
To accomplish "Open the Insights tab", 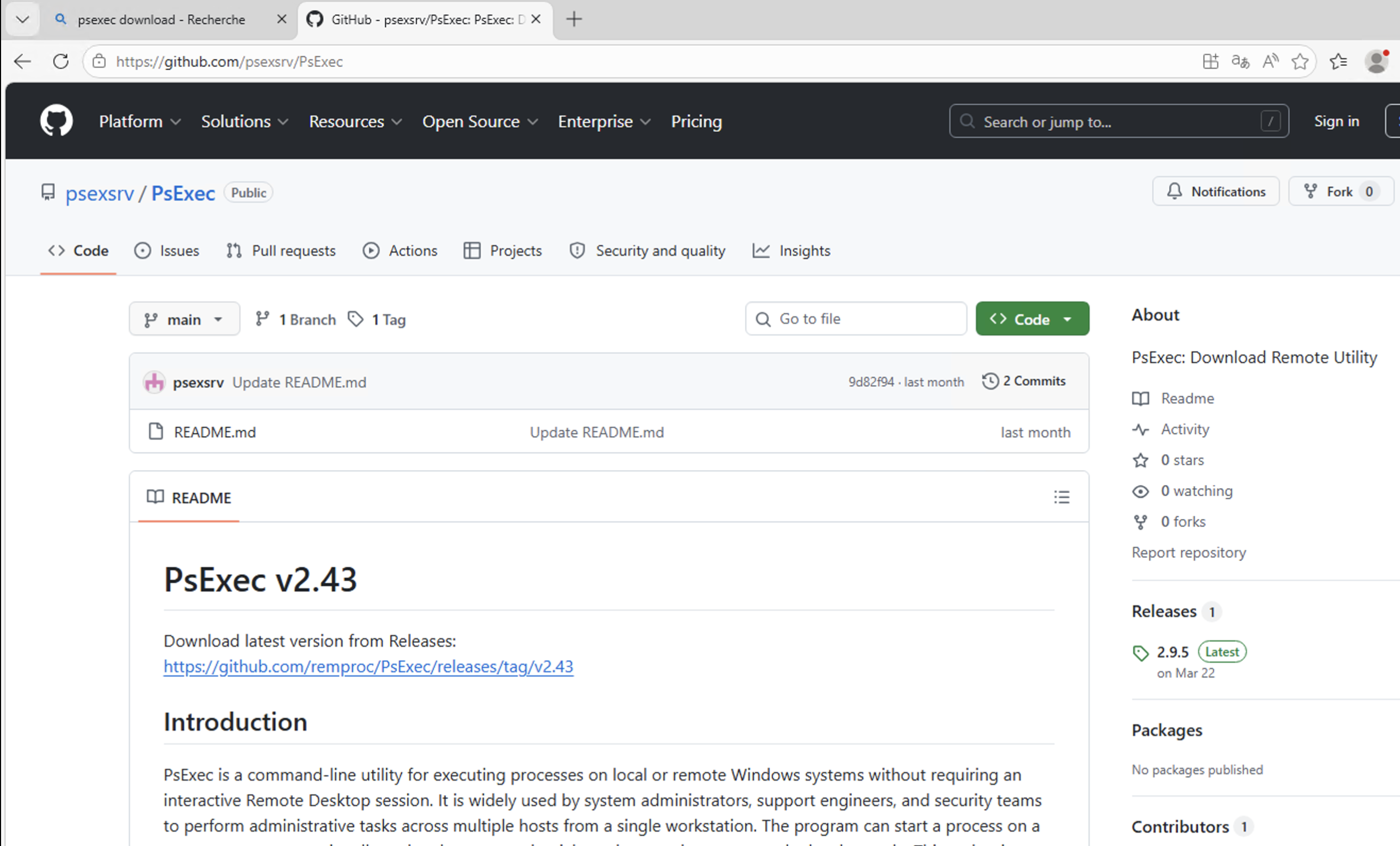I will 792,251.
